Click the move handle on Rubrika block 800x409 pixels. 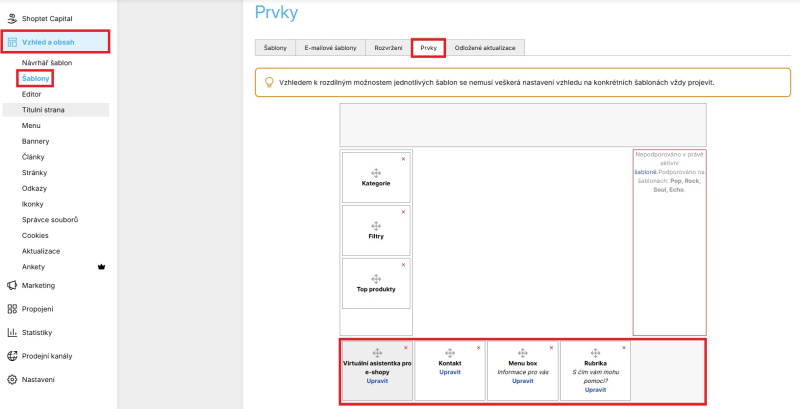point(595,353)
